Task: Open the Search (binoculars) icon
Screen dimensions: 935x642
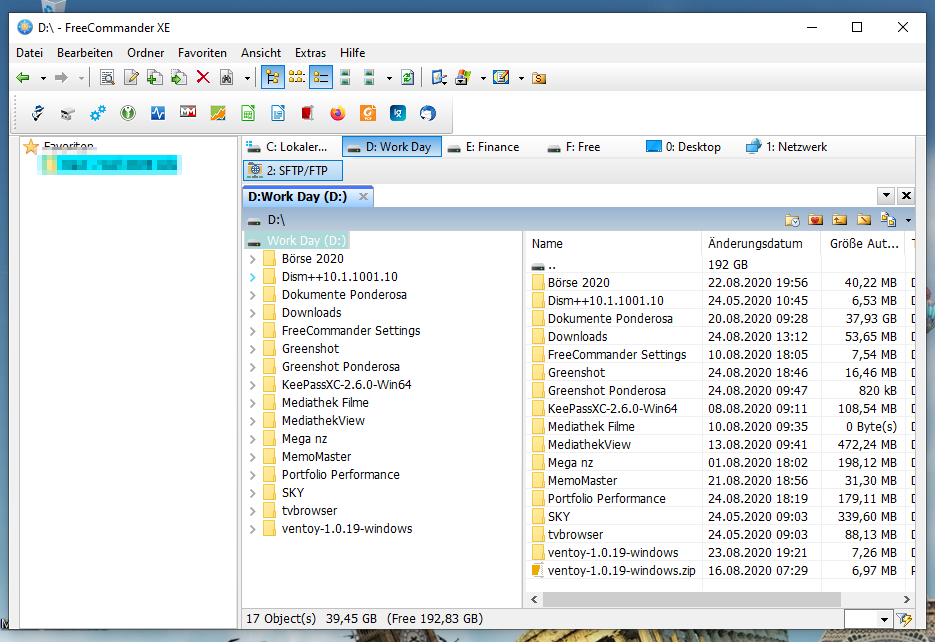Action: (x=227, y=77)
